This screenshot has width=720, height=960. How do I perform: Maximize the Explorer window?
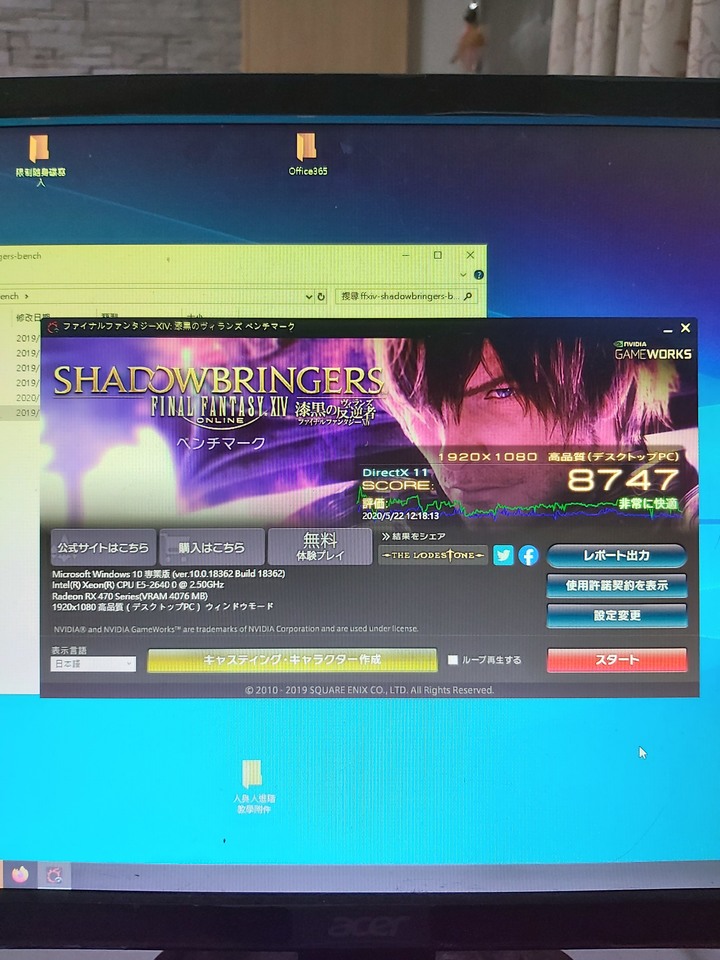pos(438,255)
